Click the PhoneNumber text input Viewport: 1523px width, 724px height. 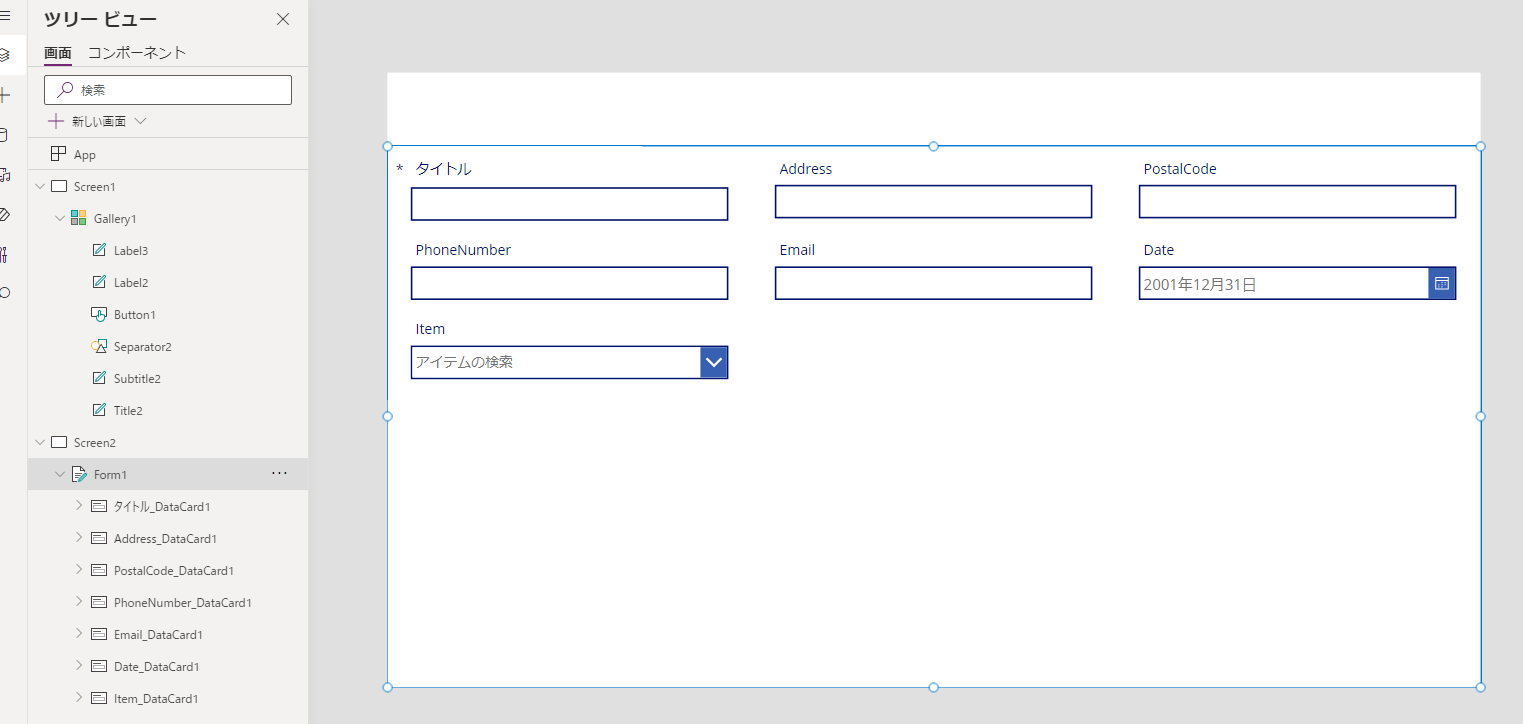569,283
